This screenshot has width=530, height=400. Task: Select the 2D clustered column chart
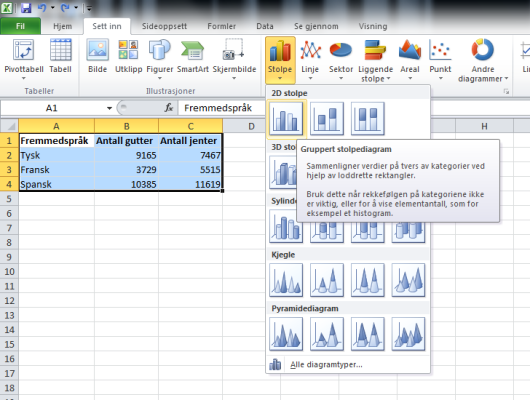[286, 119]
